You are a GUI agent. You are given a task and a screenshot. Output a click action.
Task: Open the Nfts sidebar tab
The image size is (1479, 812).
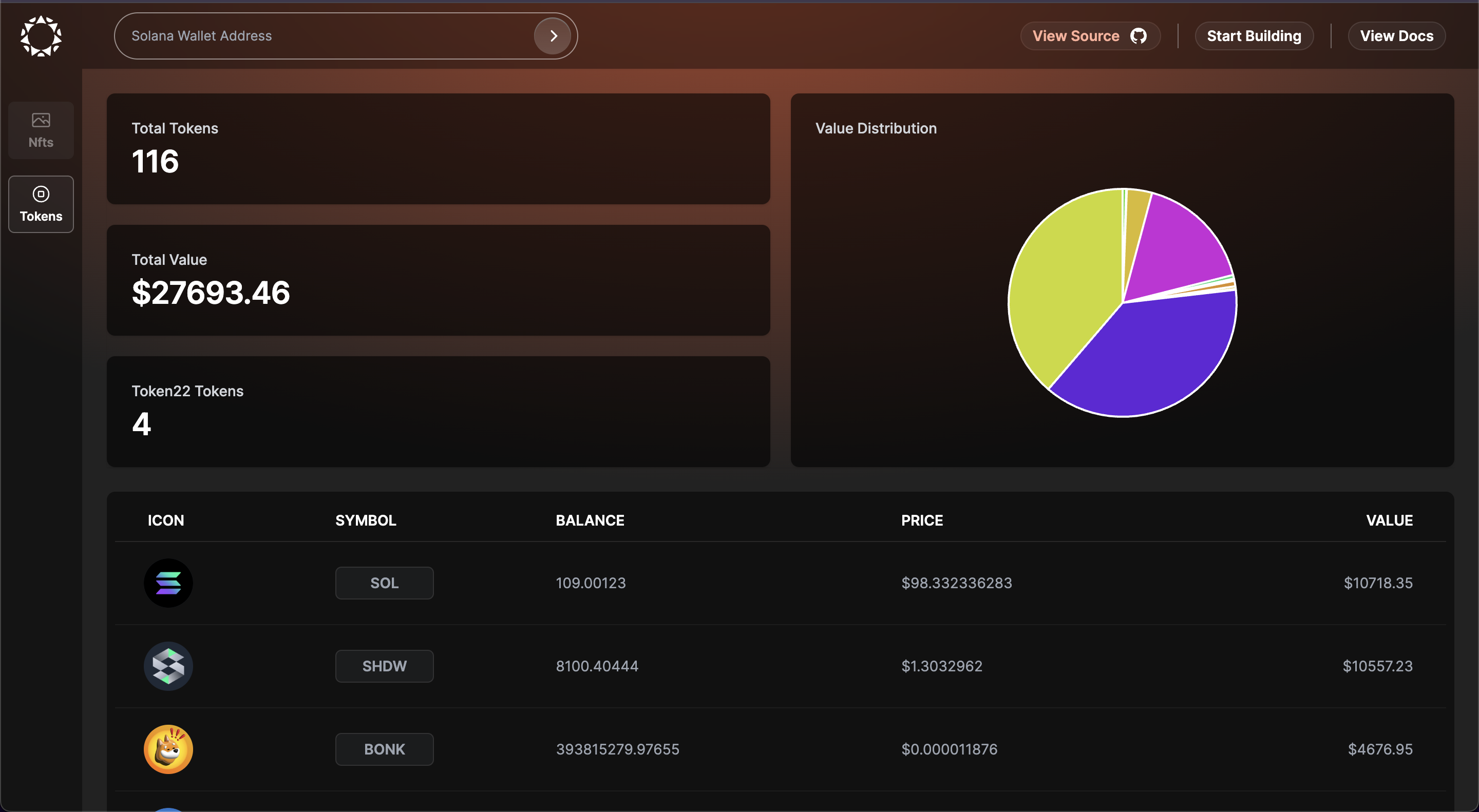point(41,131)
